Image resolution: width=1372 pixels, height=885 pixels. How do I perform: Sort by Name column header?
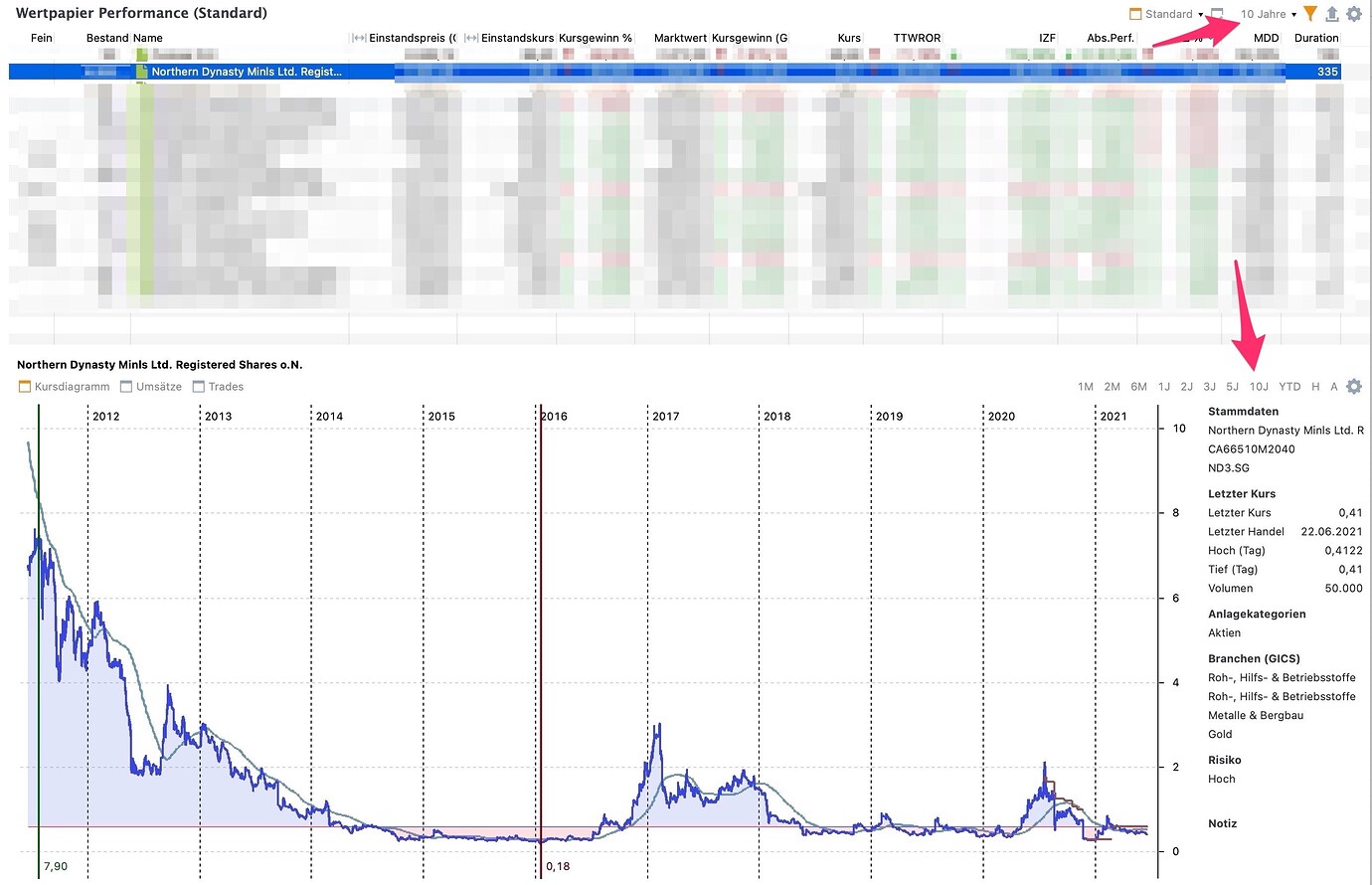coord(148,38)
